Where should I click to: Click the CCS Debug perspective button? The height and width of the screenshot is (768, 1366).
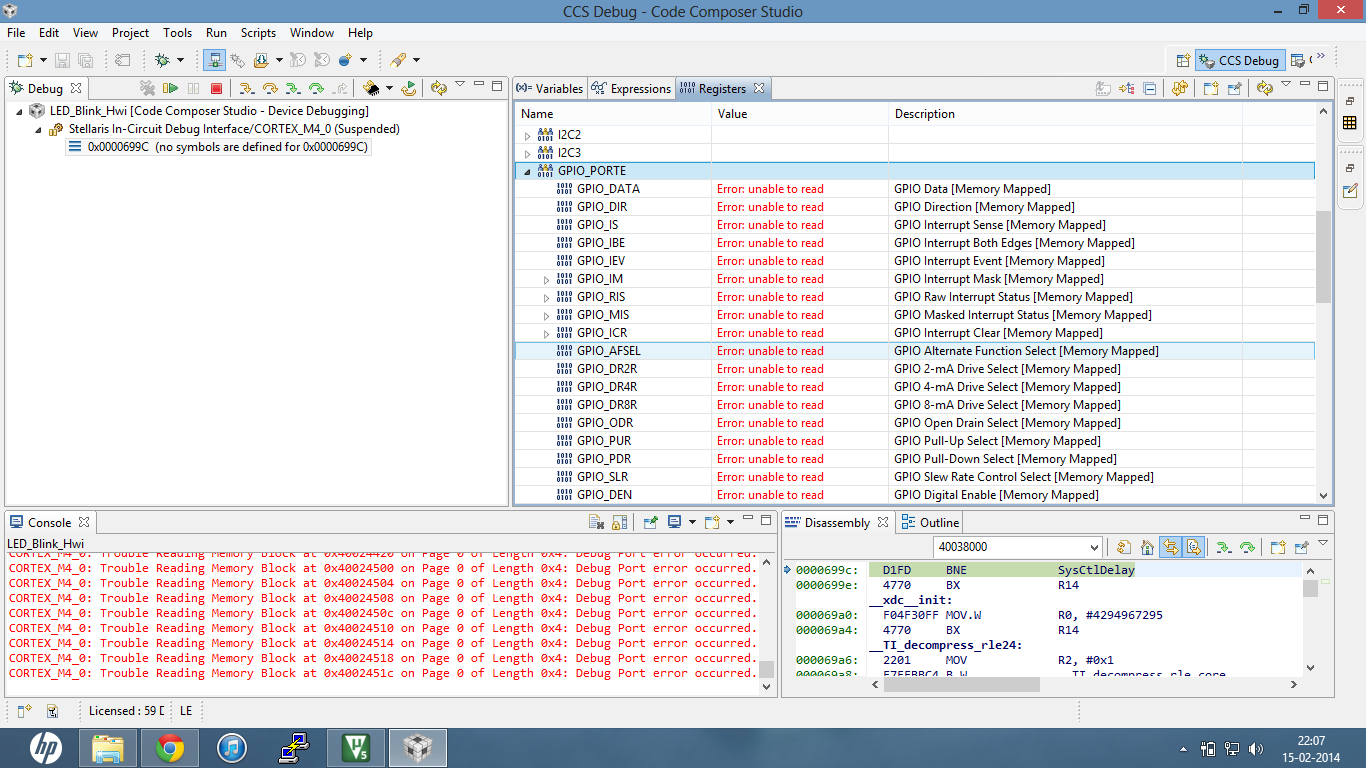coord(1239,60)
